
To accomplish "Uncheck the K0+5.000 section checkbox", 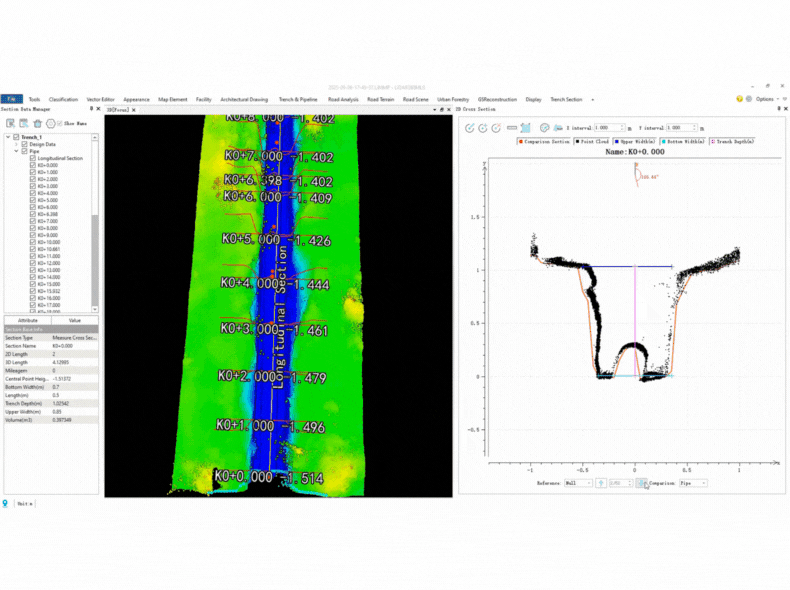I will point(31,200).
